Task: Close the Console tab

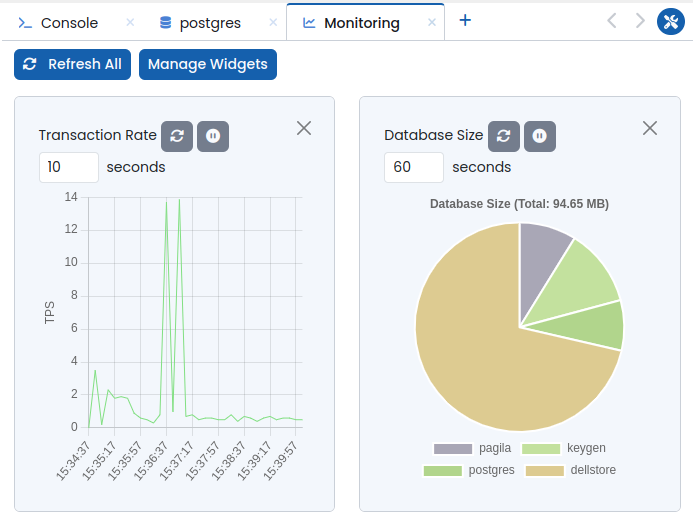Action: pyautogui.click(x=130, y=22)
